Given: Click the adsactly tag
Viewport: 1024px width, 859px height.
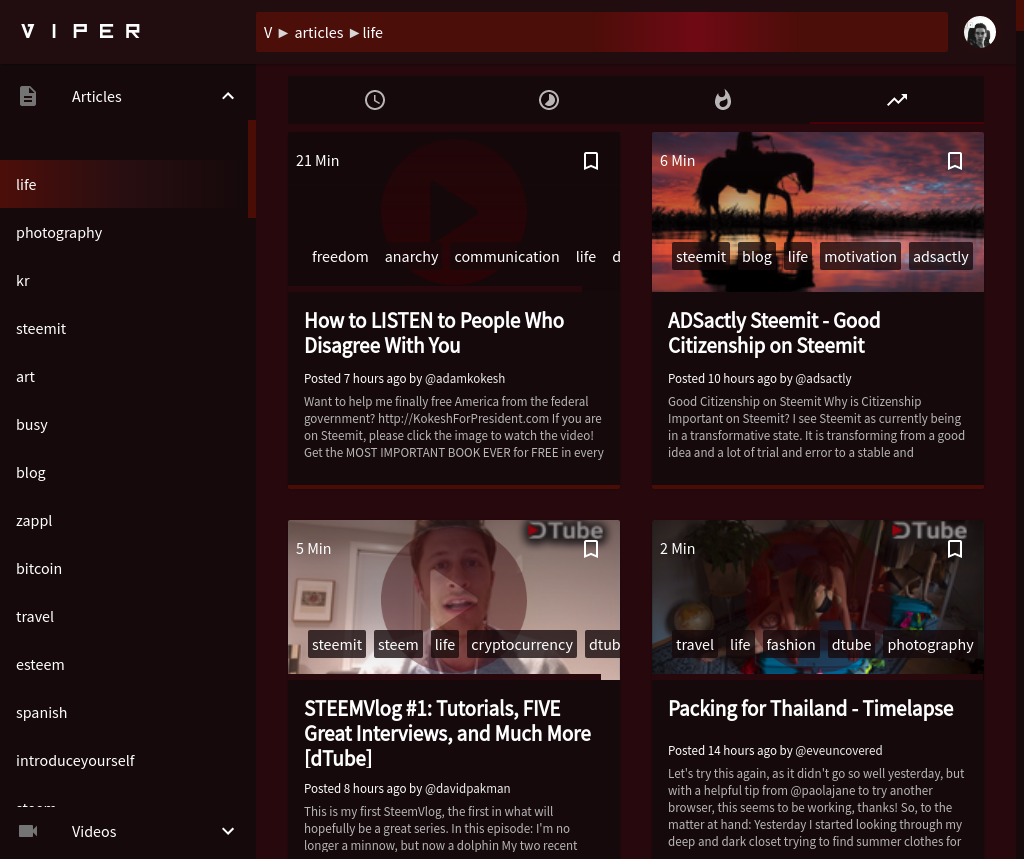Looking at the screenshot, I should point(940,257).
